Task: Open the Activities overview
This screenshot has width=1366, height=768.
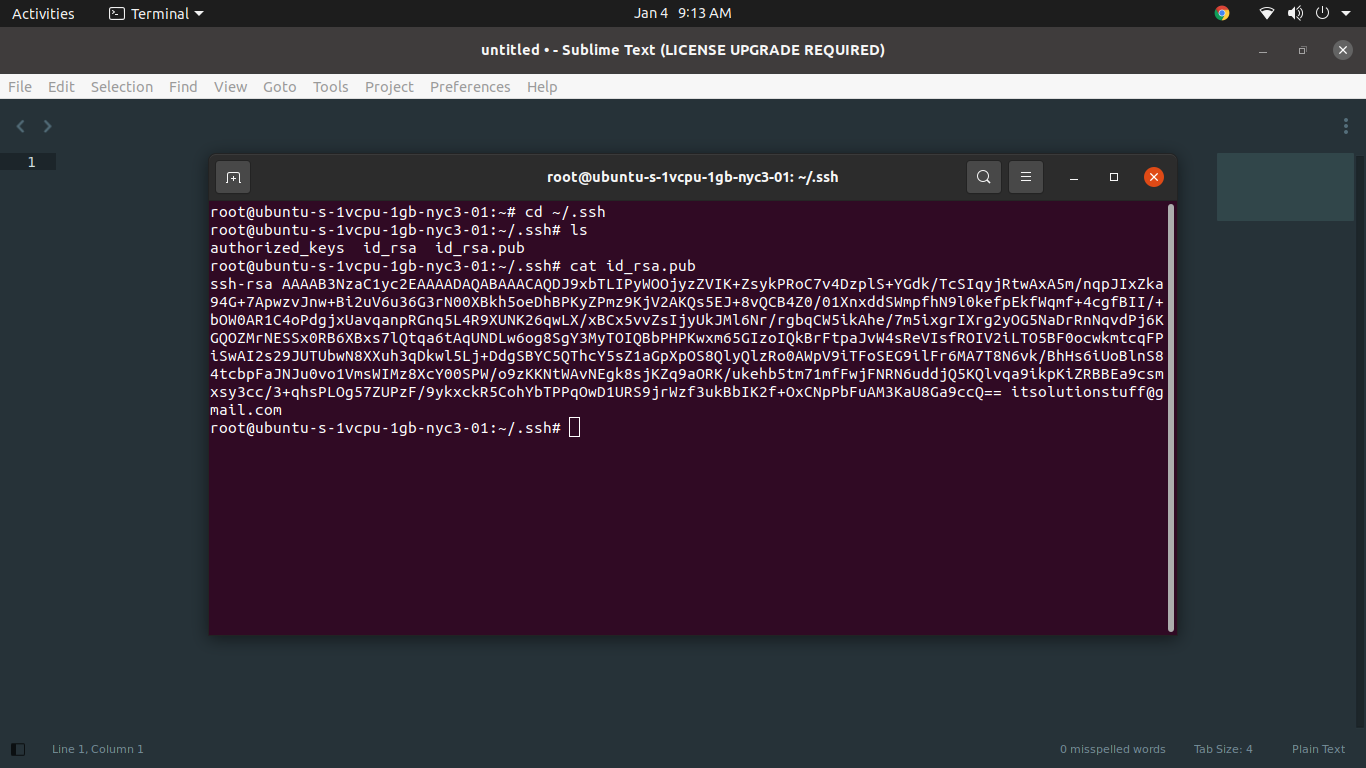Action: click(43, 13)
